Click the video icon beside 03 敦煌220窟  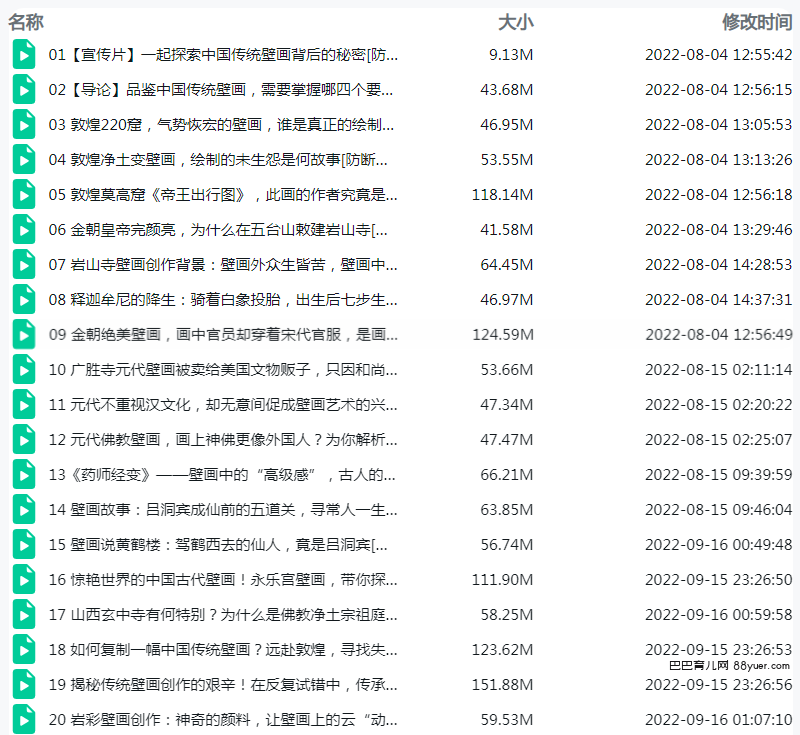(x=23, y=125)
